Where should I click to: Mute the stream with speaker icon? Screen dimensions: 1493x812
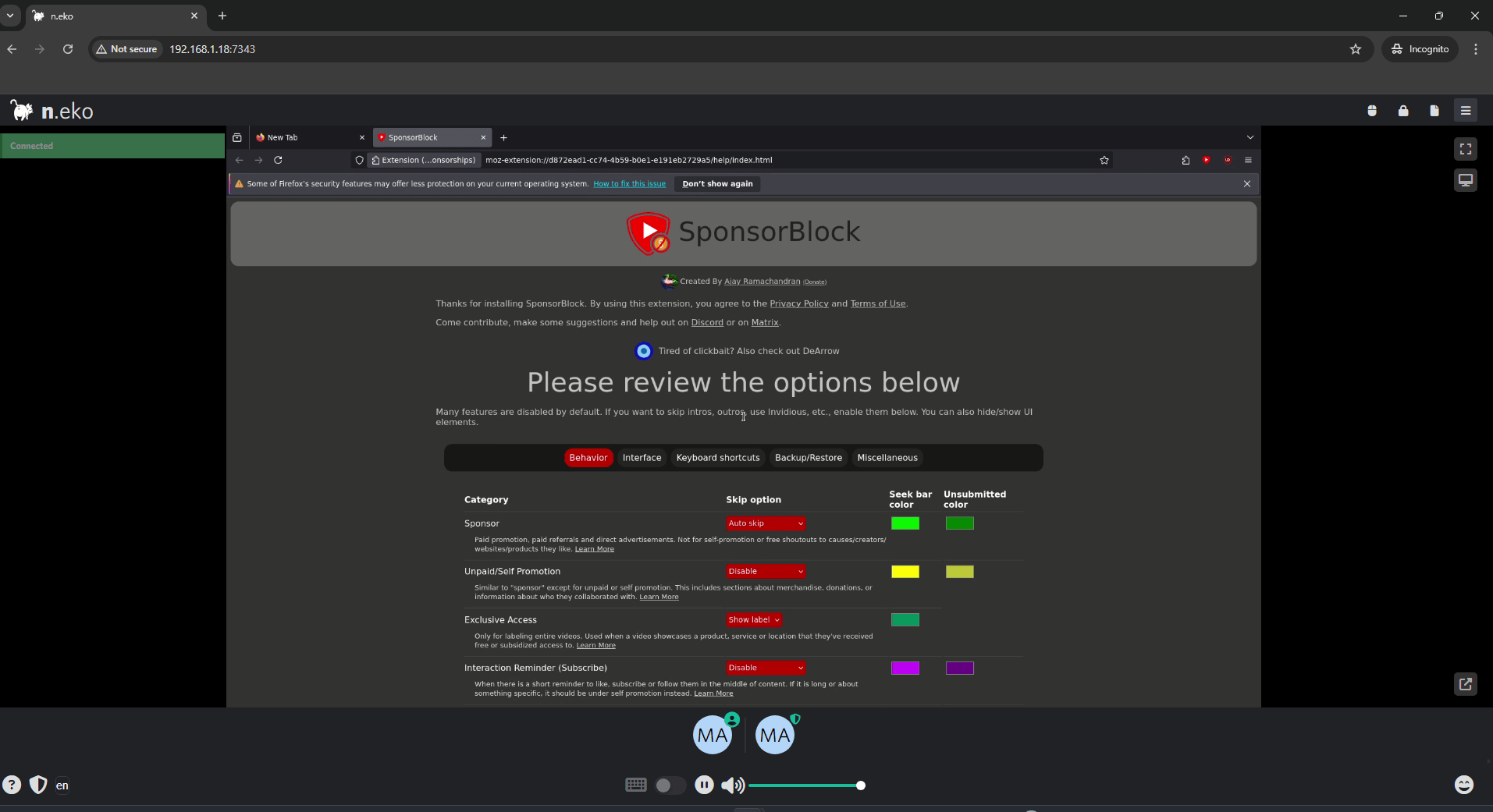(733, 785)
